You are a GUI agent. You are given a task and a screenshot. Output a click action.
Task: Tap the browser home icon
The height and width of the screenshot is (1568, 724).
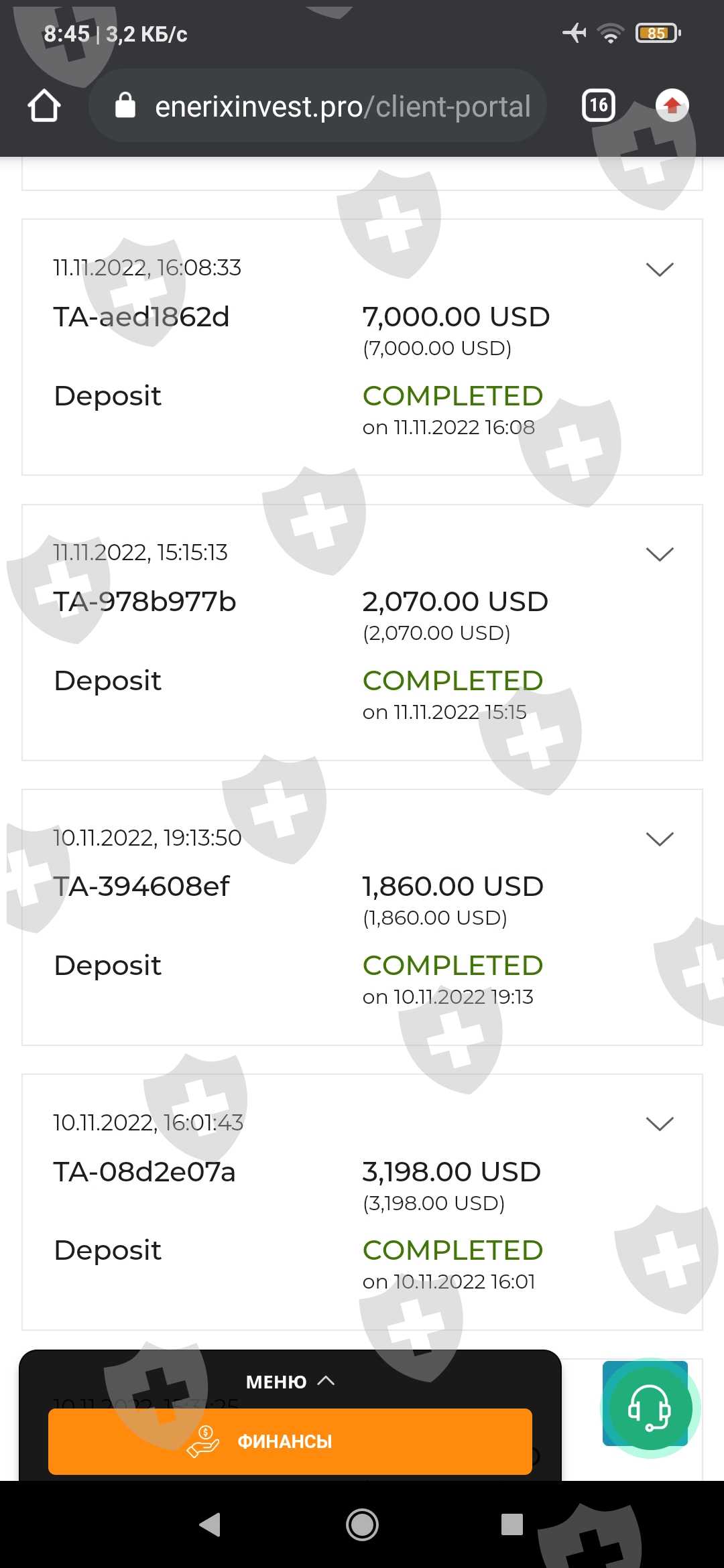[x=44, y=106]
